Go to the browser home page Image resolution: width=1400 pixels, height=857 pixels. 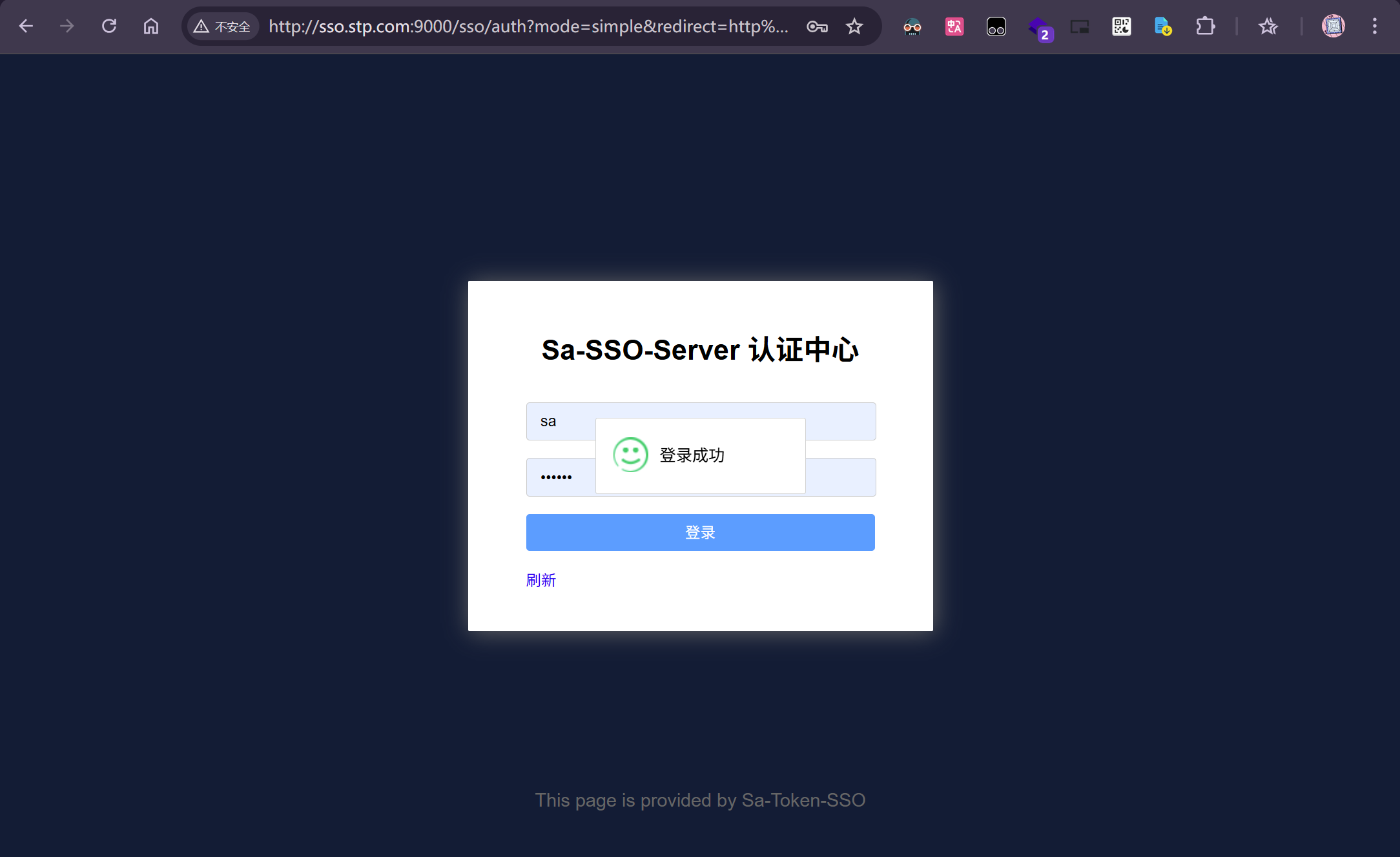(150, 26)
